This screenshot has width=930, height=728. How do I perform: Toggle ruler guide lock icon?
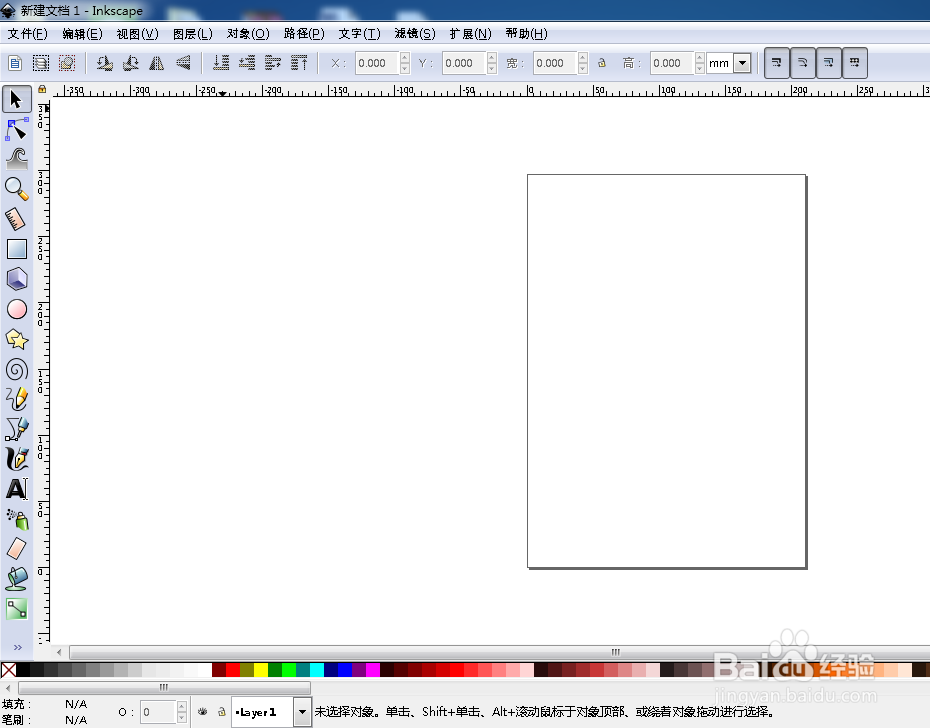[42, 89]
